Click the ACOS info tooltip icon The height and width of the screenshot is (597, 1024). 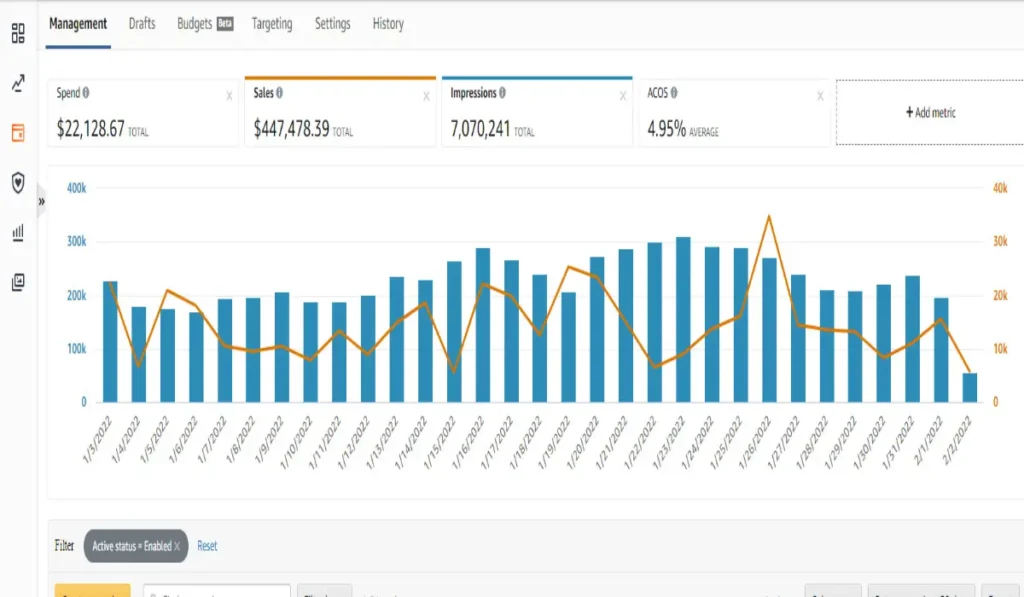[673, 94]
